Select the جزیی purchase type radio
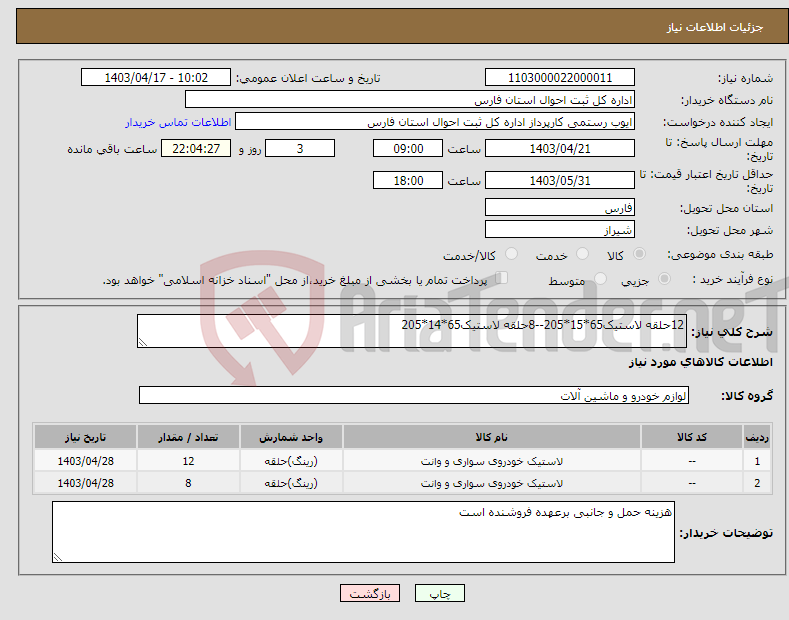The width and height of the screenshot is (789, 620). pyautogui.click(x=664, y=279)
